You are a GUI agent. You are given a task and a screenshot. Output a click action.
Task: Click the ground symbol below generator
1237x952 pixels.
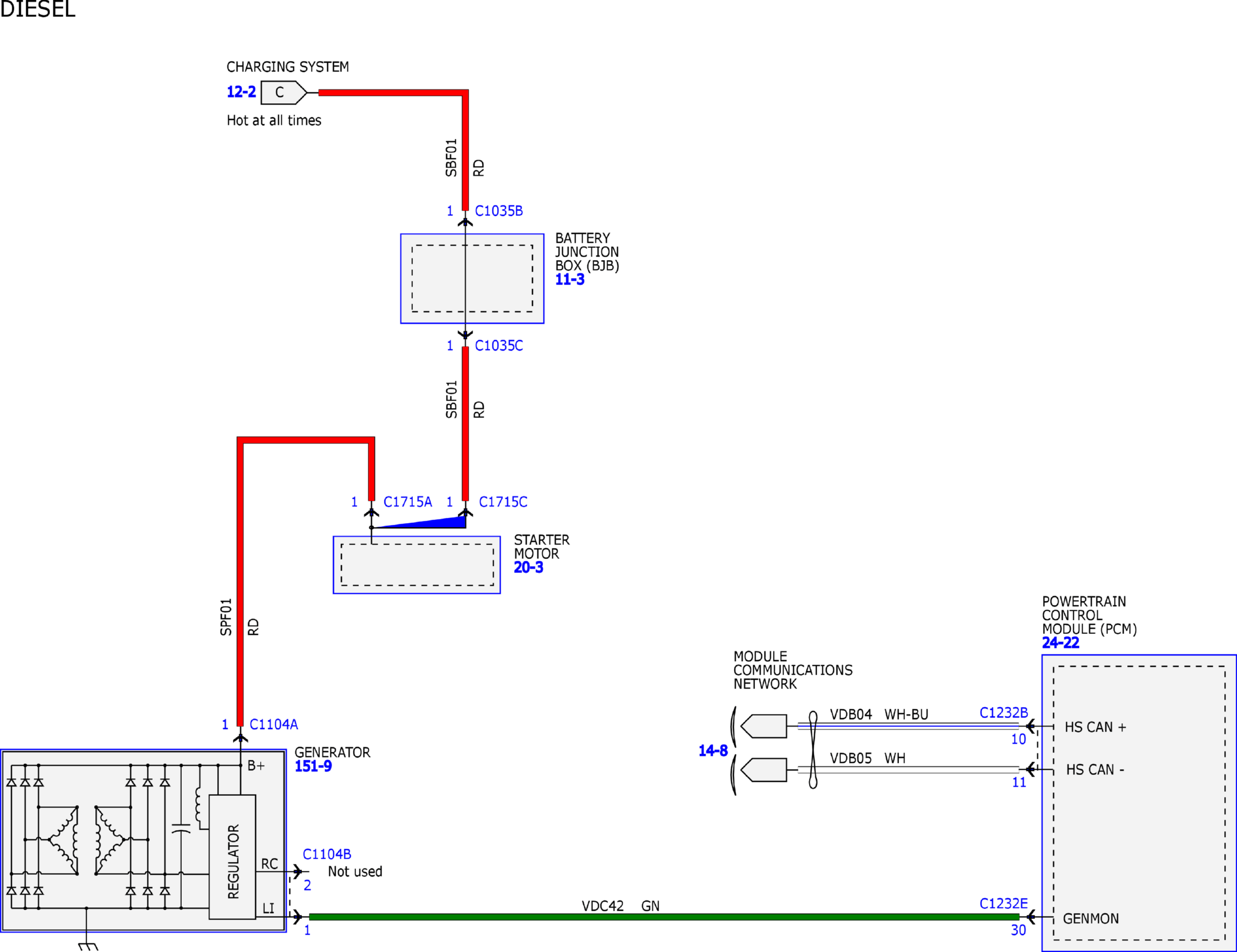pyautogui.click(x=88, y=946)
